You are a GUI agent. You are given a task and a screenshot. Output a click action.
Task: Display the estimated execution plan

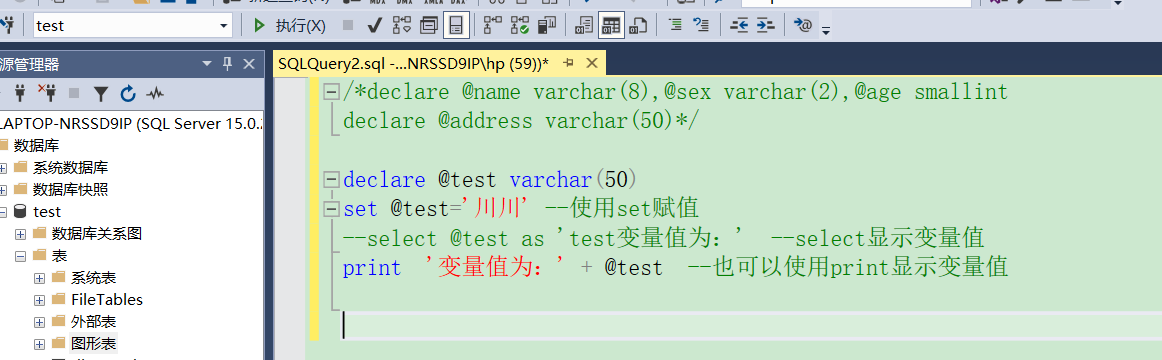click(x=402, y=26)
